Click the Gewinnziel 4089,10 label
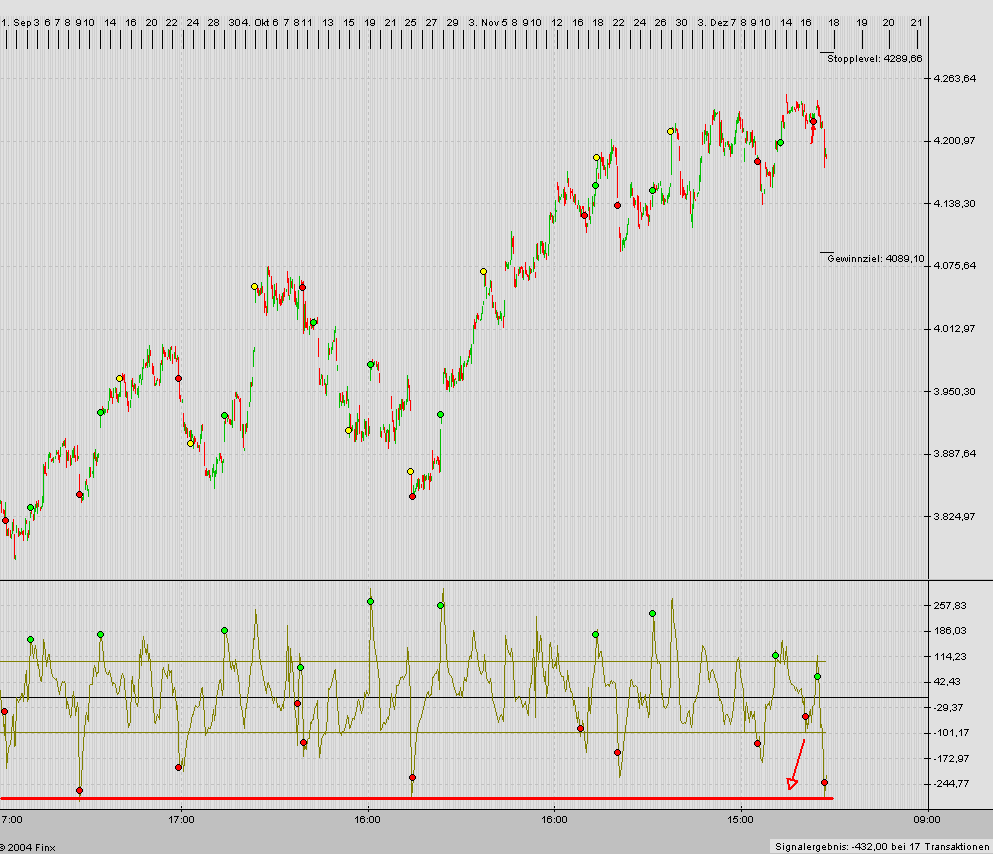993x854 pixels. (876, 258)
